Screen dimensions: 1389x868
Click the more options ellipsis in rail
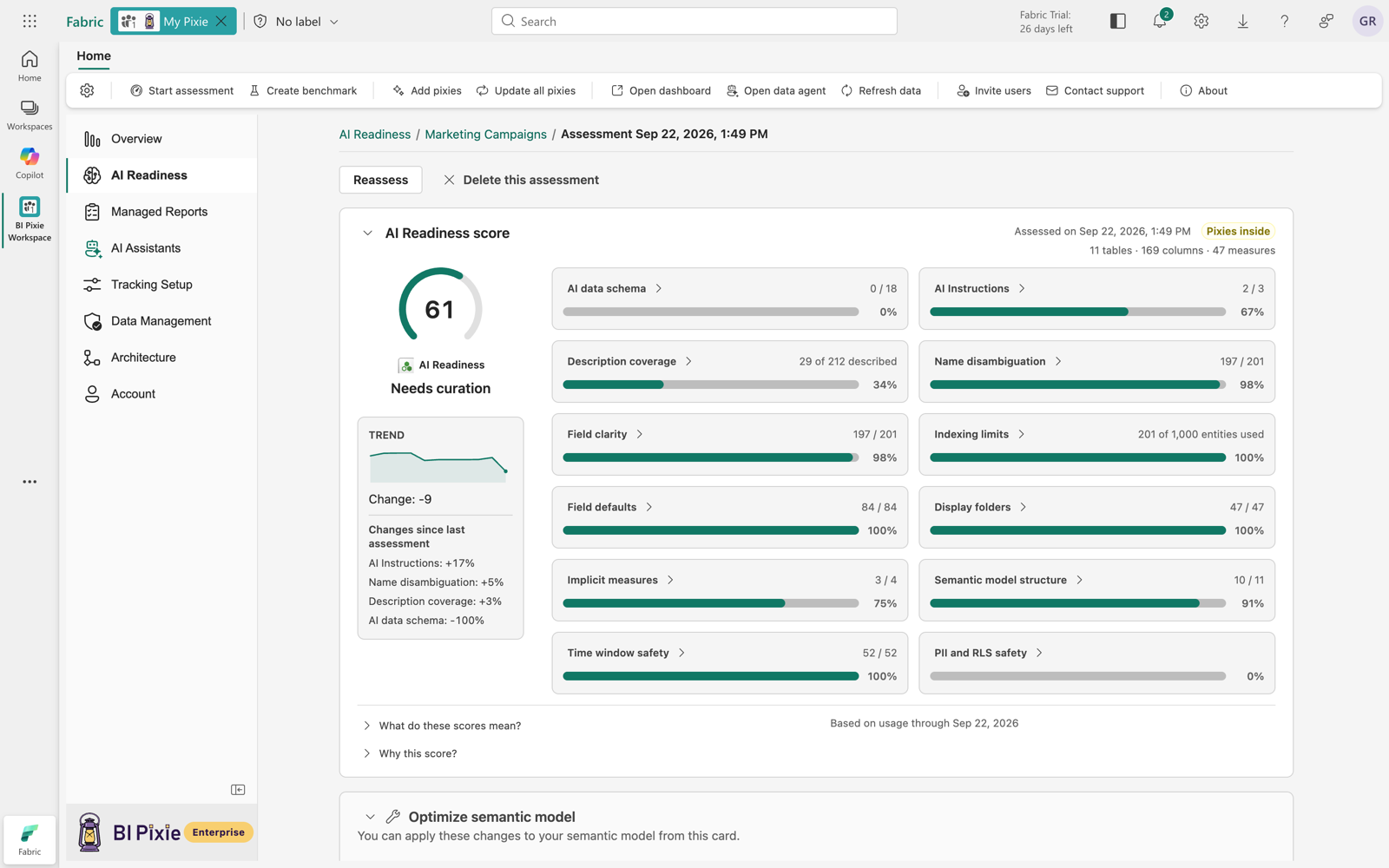click(x=30, y=482)
